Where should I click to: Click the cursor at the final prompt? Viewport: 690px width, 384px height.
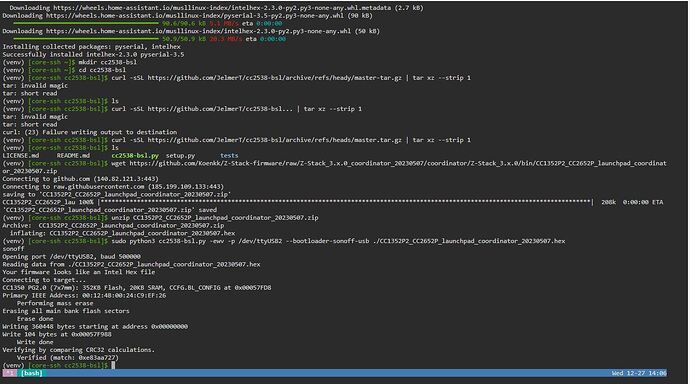point(113,366)
